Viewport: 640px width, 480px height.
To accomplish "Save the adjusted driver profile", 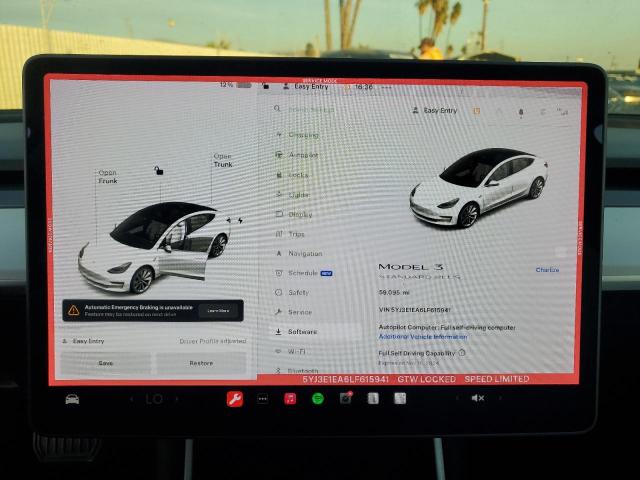I will 106,363.
